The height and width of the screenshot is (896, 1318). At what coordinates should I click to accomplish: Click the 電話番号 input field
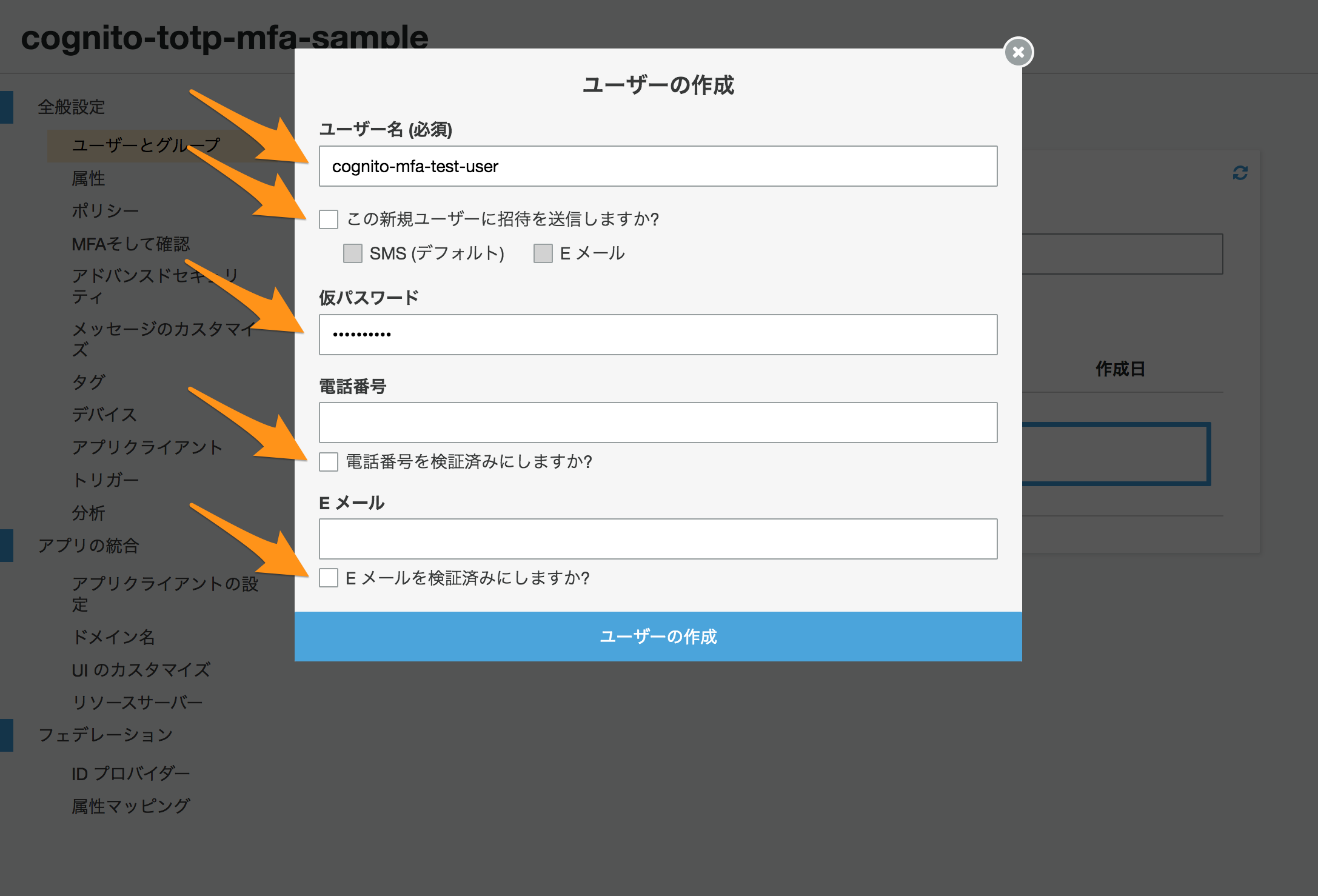[x=657, y=422]
